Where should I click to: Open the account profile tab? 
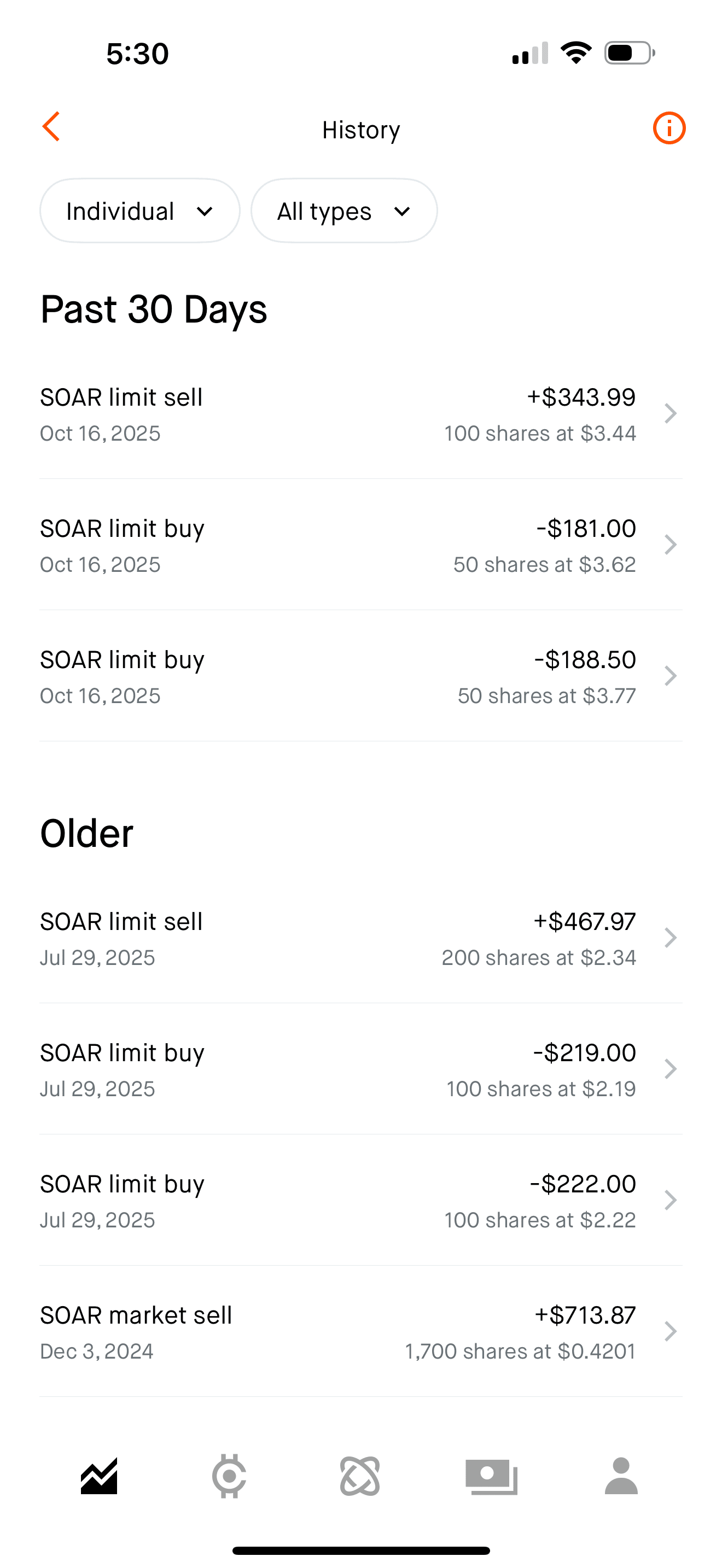621,1476
